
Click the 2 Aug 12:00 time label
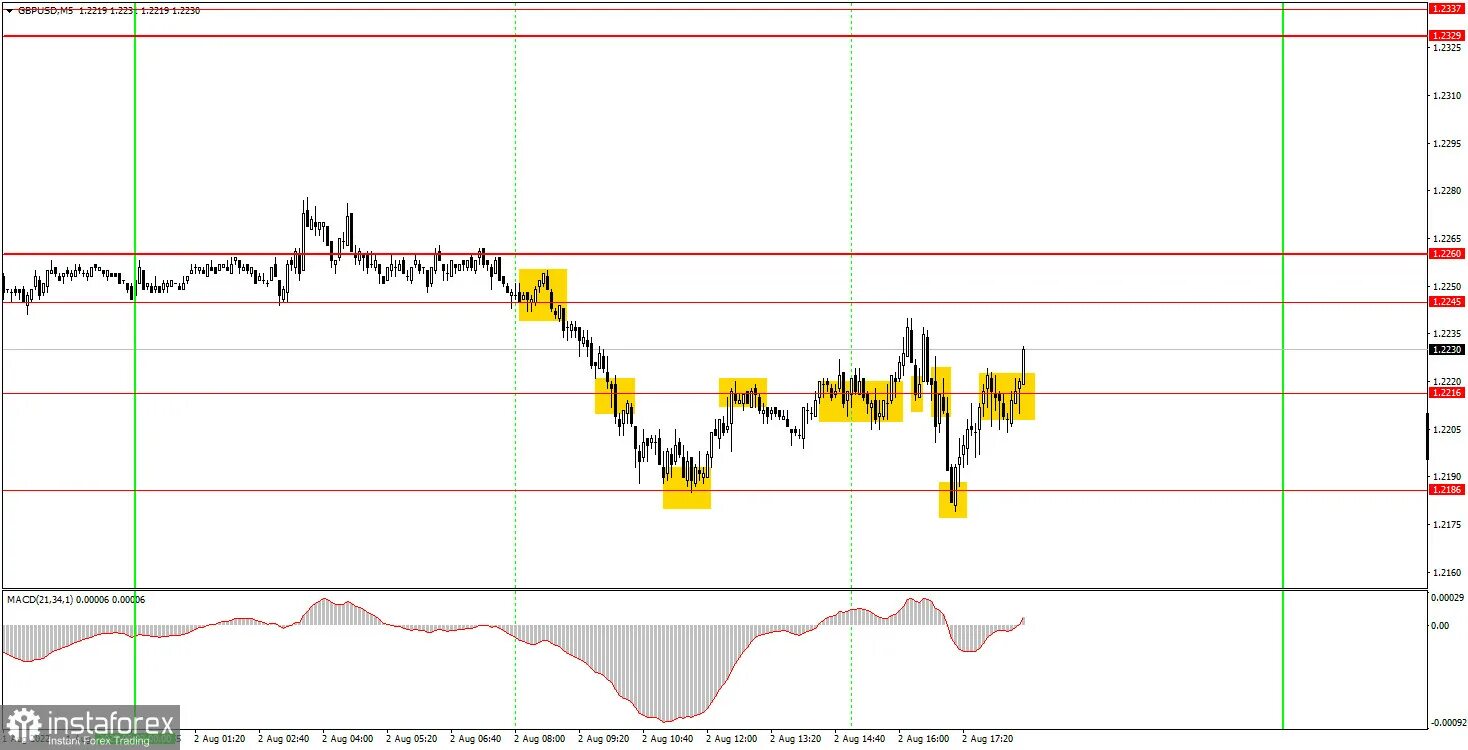click(x=732, y=739)
